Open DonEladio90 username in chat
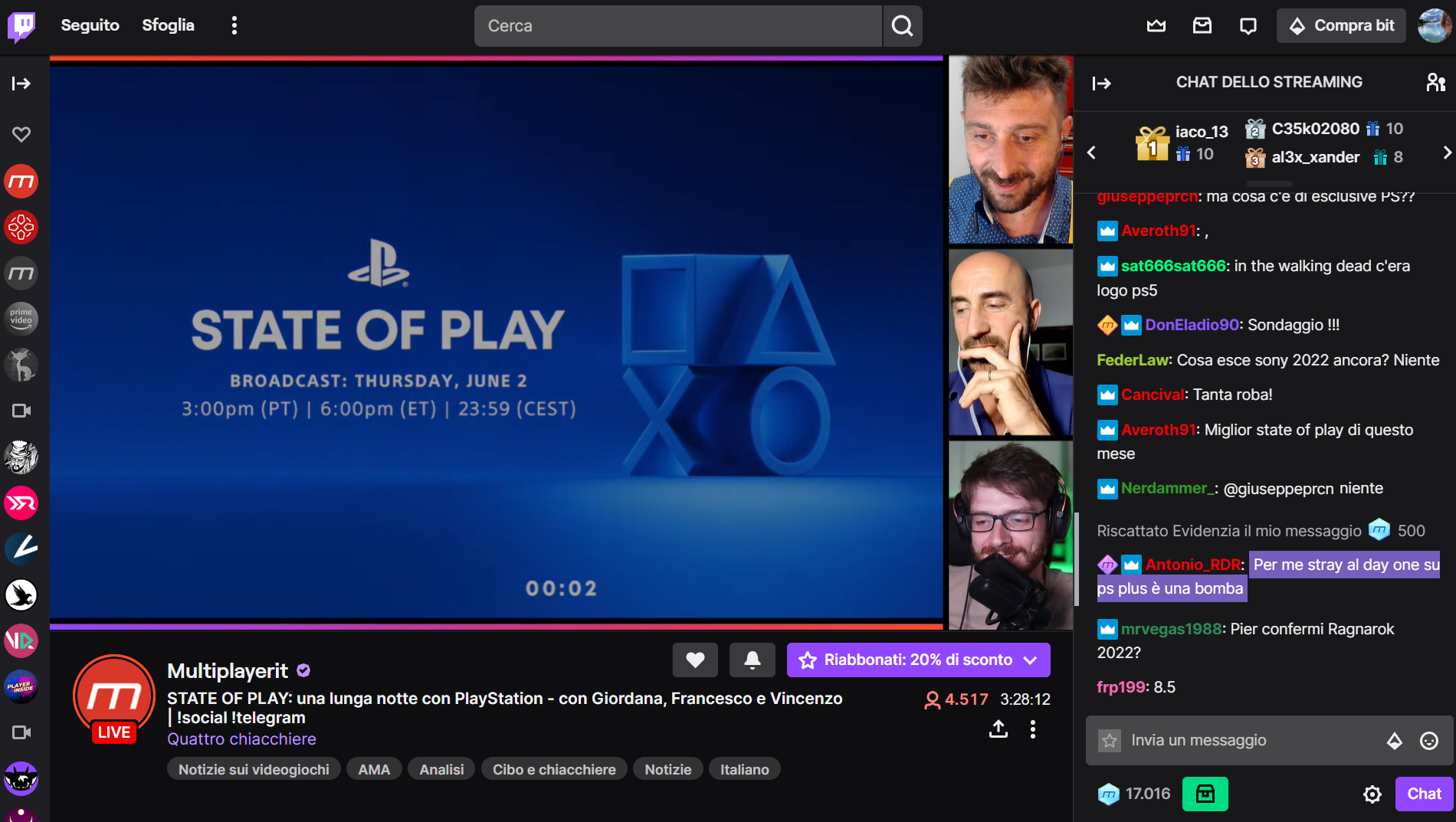Screen dimensions: 1456x822 [x=1192, y=325]
